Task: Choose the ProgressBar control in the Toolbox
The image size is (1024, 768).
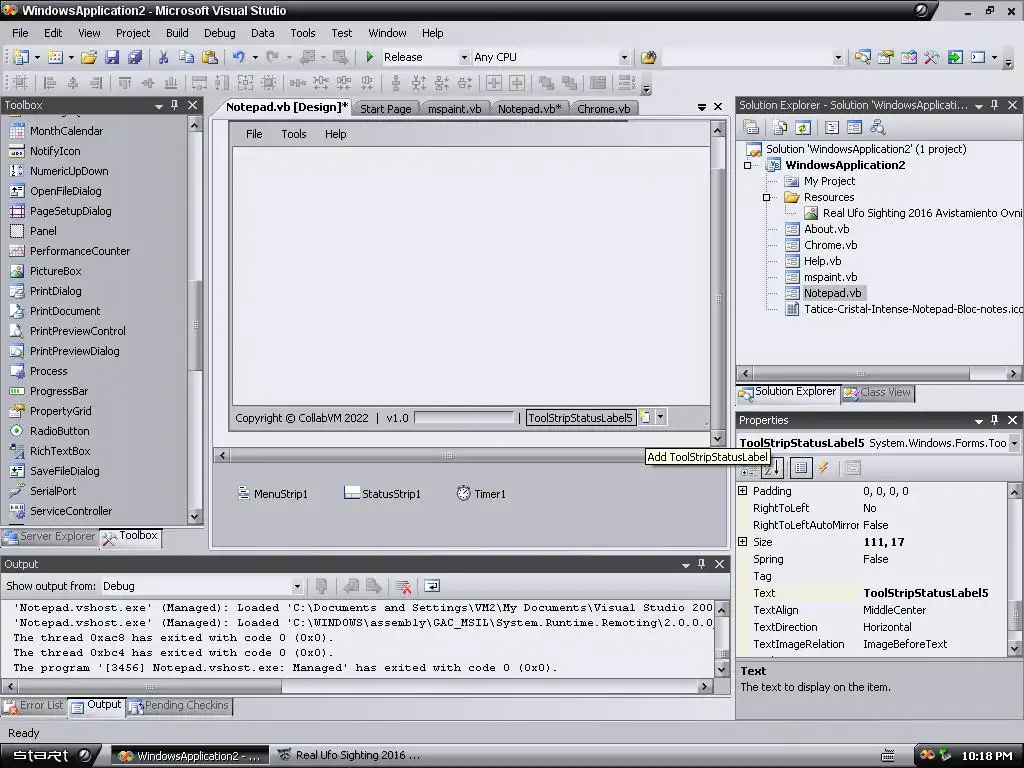Action: click(59, 391)
